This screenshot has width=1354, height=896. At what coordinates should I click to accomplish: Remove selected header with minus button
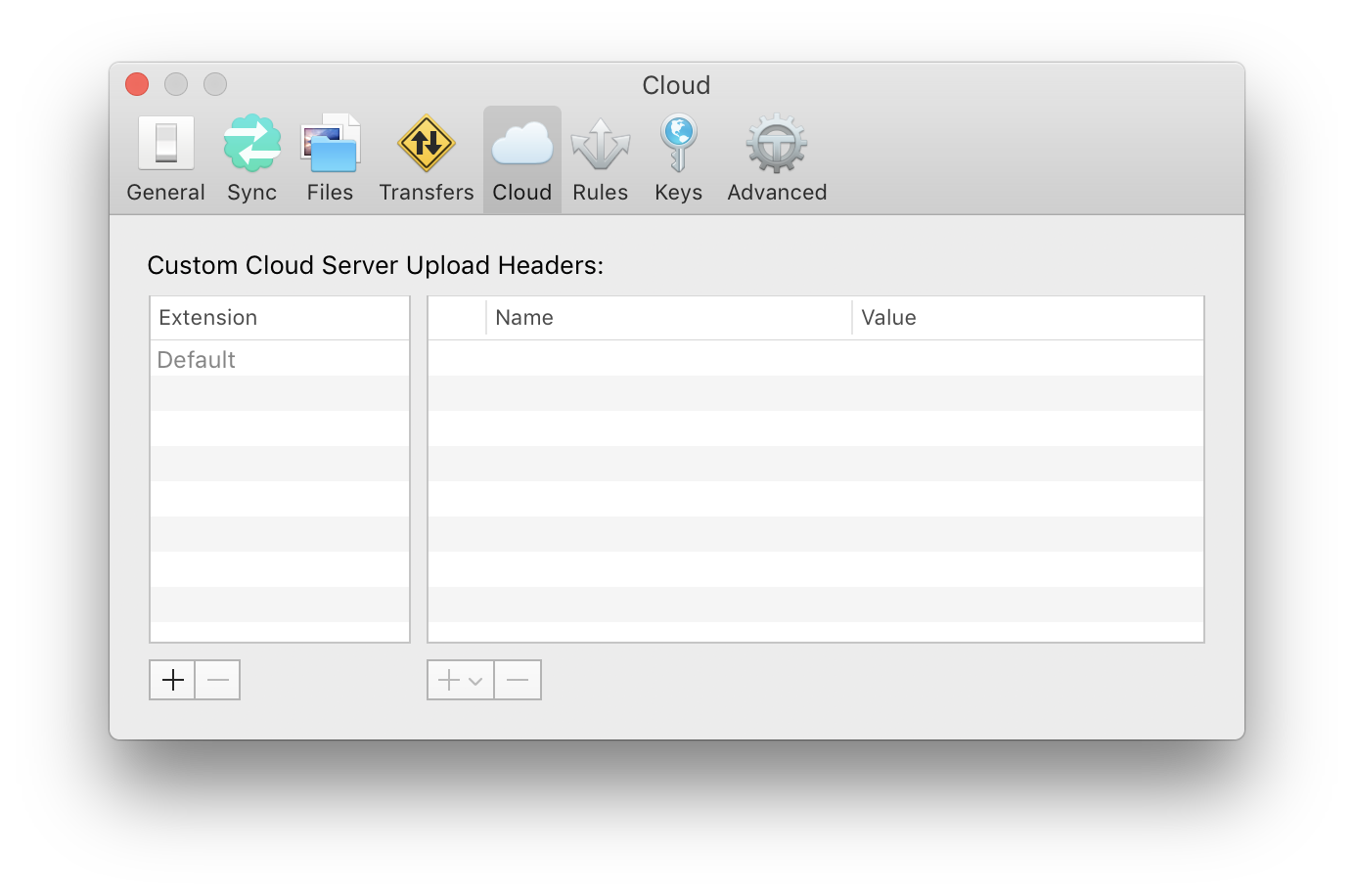pos(518,680)
